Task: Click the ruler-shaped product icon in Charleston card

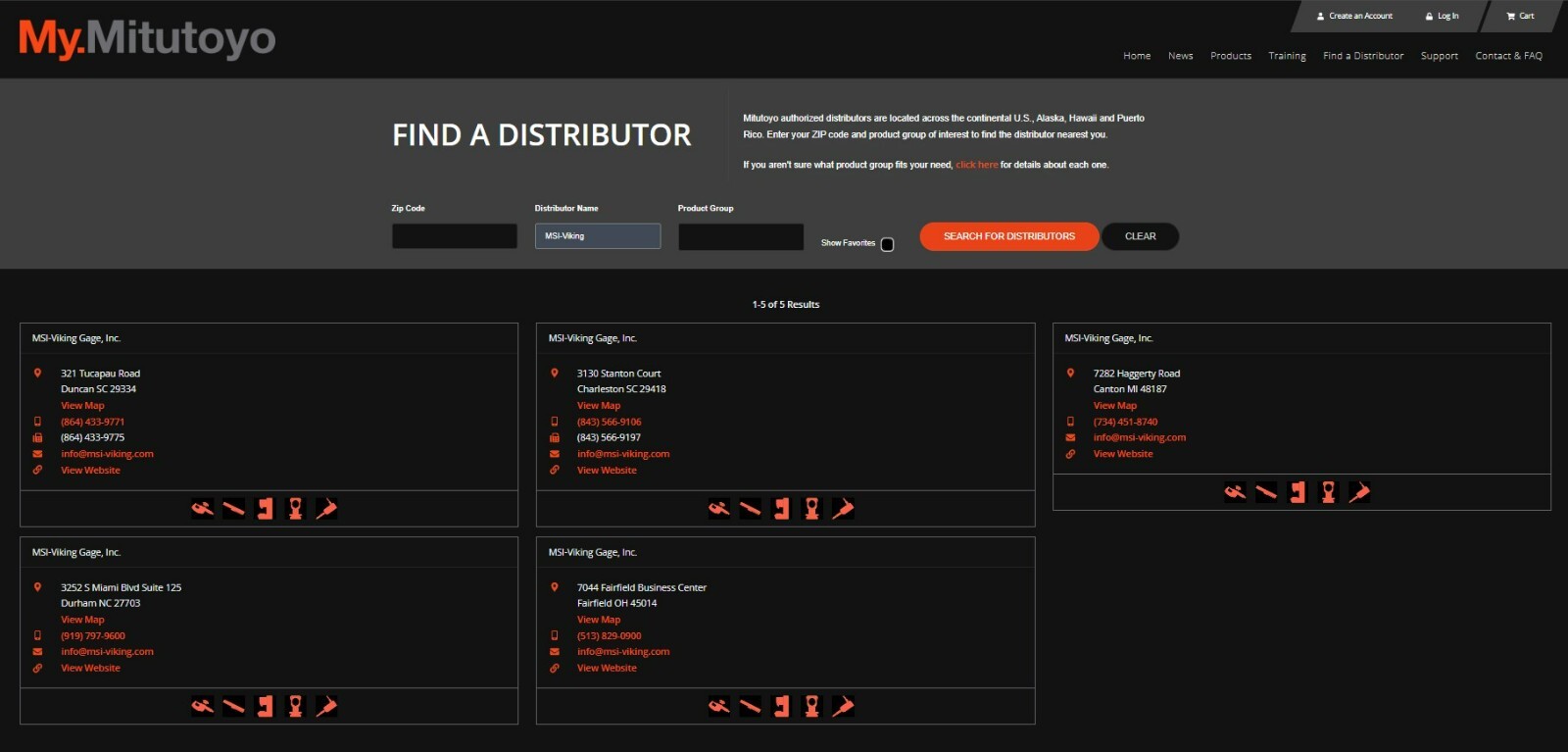Action: tap(750, 509)
